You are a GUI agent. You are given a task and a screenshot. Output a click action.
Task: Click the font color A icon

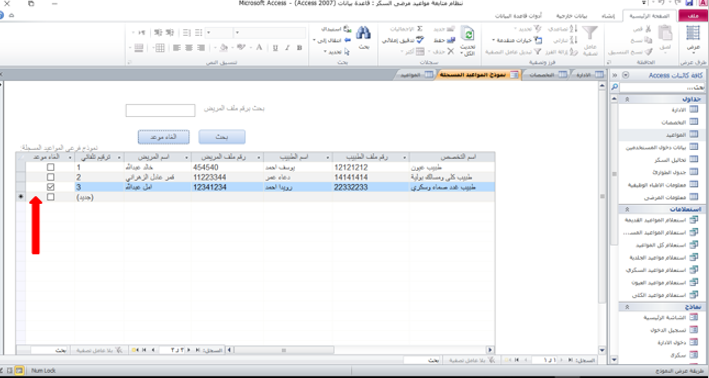(259, 47)
